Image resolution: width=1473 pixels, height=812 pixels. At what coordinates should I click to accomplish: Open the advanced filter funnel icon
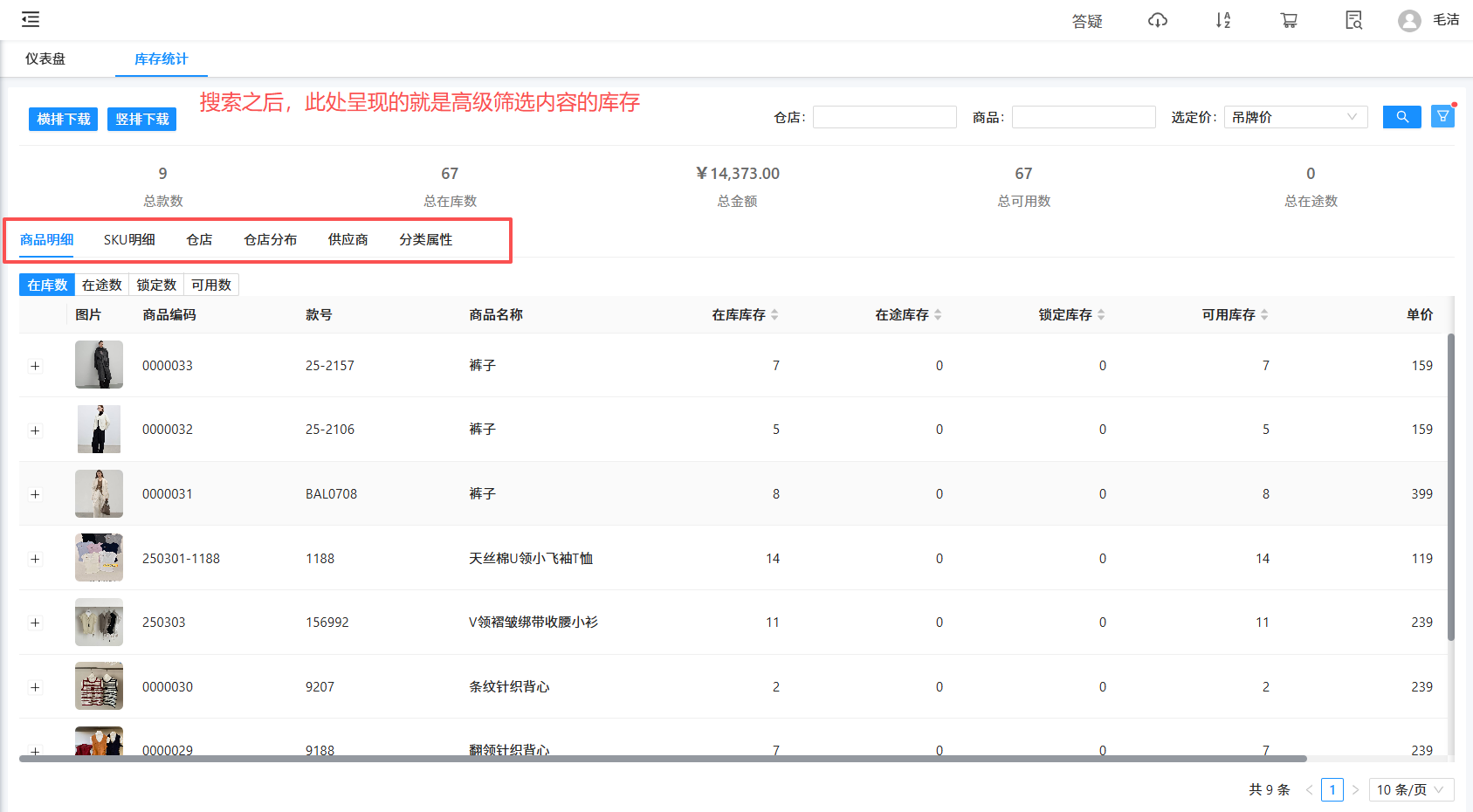click(x=1442, y=116)
